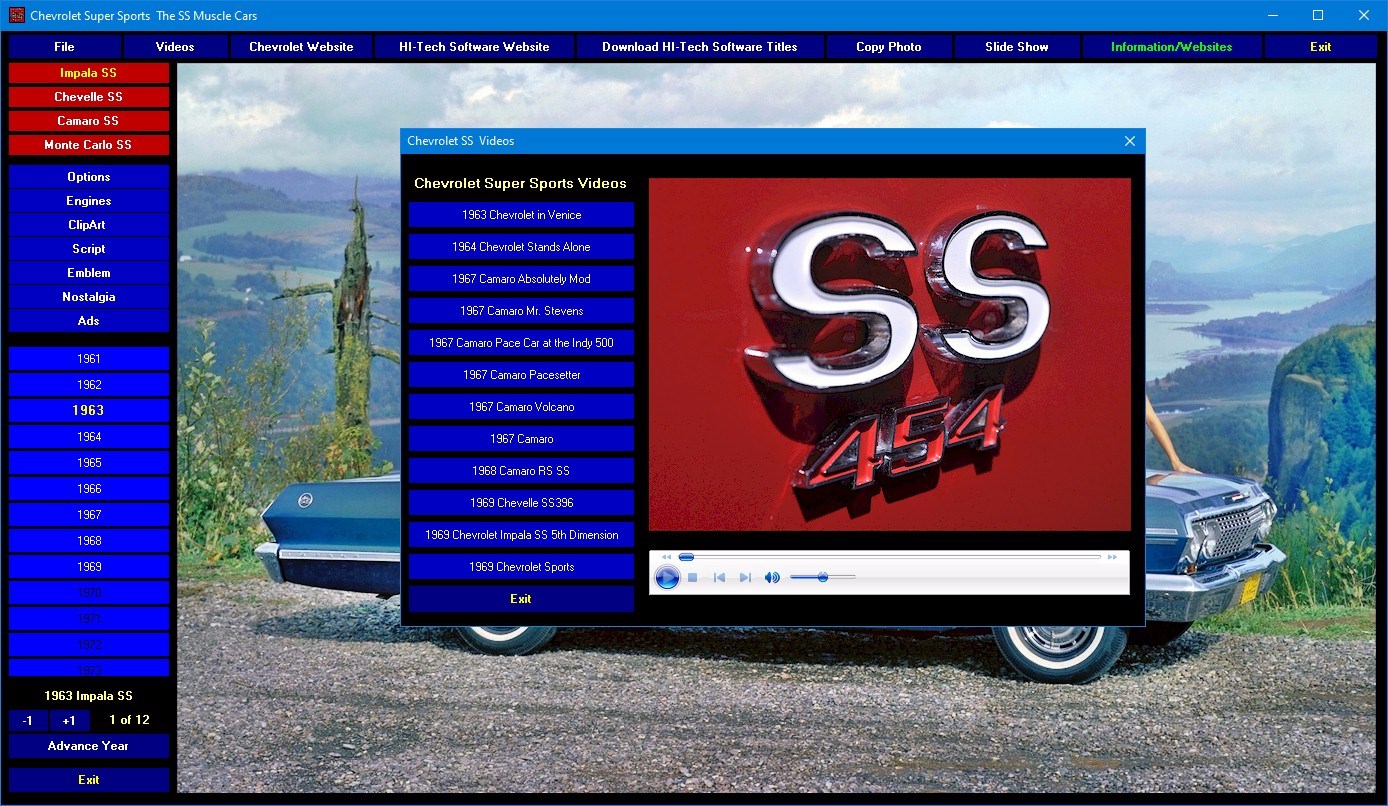Play 1967 Camaro Pace Car Indy 500

[x=521, y=343]
